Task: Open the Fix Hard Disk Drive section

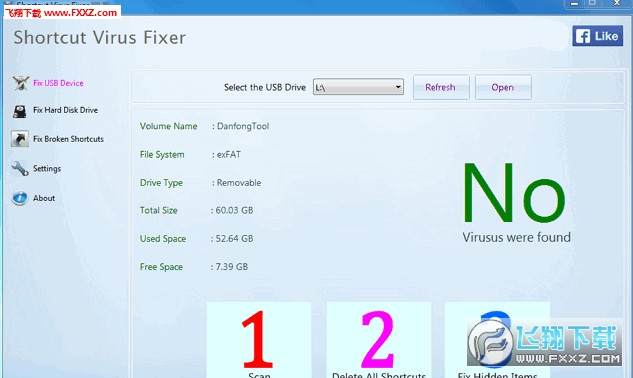Action: point(65,110)
